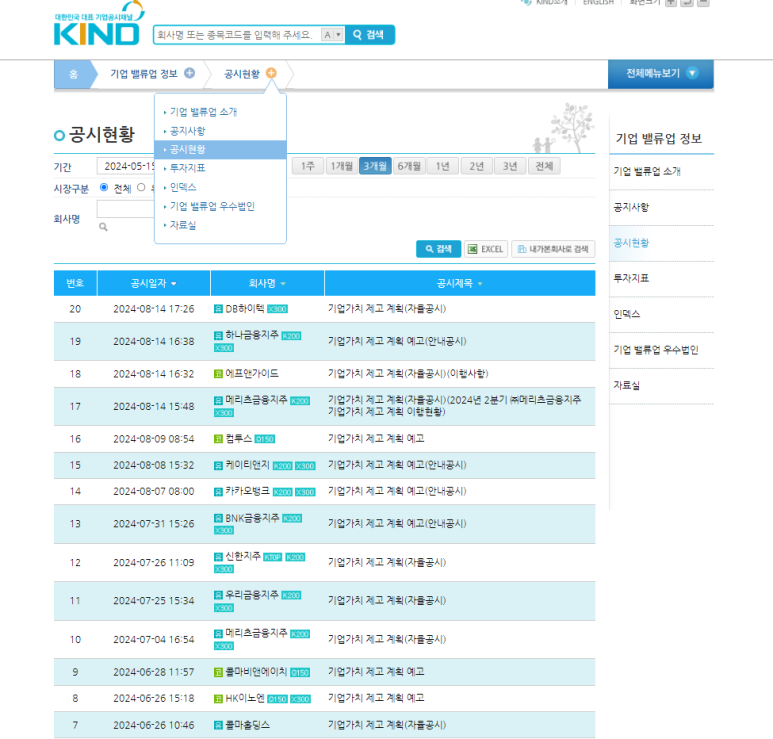This screenshot has height=739, width=773.
Task: Open sidebar link 투자지표
Action: coord(631,279)
